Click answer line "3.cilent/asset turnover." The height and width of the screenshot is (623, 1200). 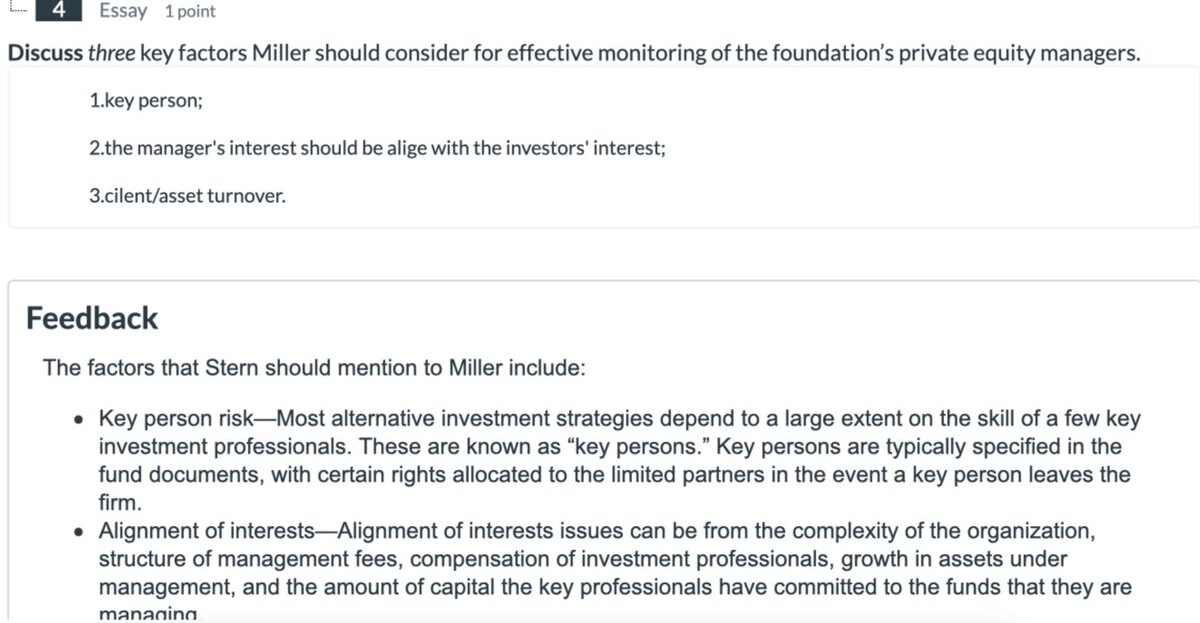[x=187, y=195]
